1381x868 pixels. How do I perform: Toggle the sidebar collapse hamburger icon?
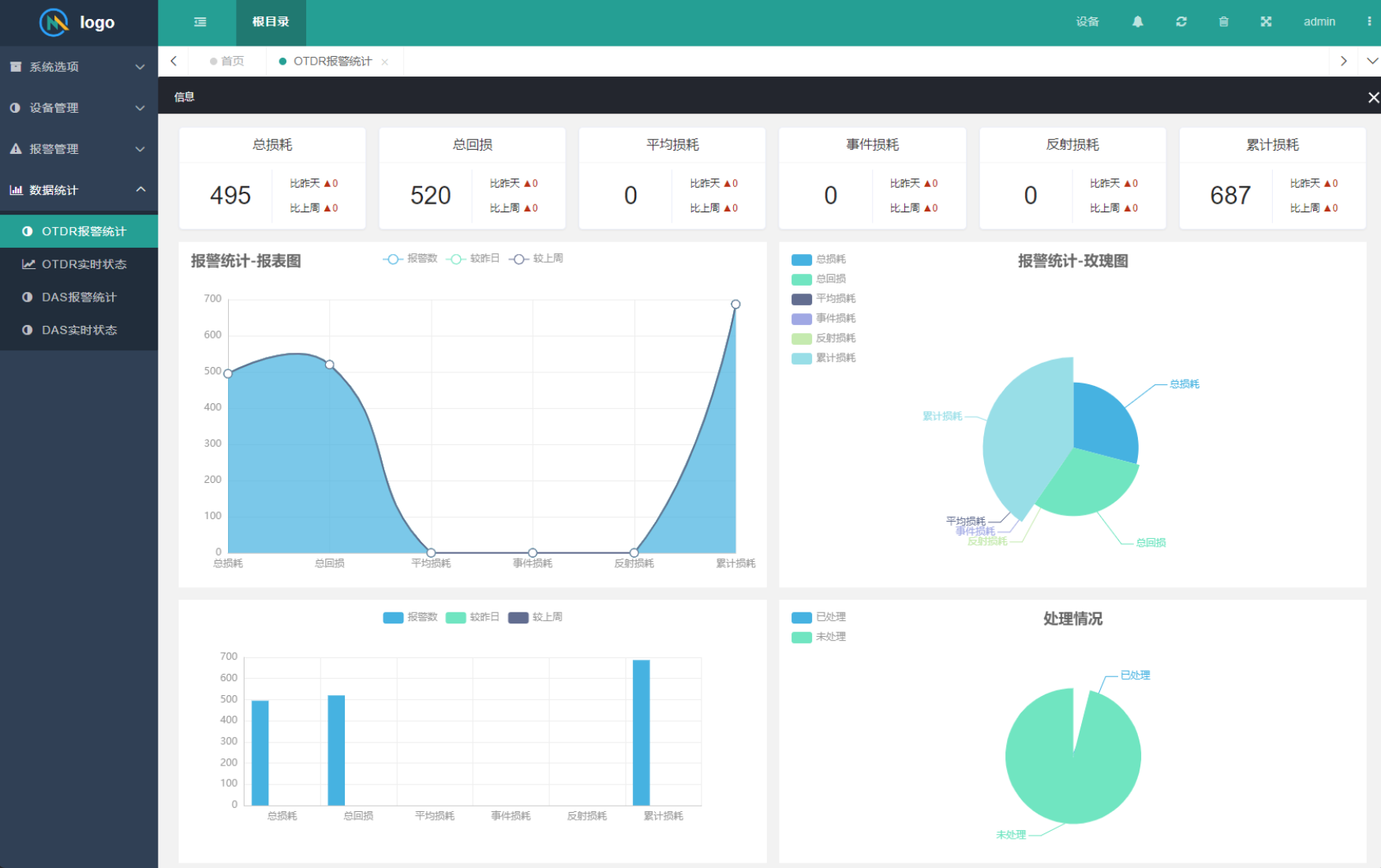(200, 22)
